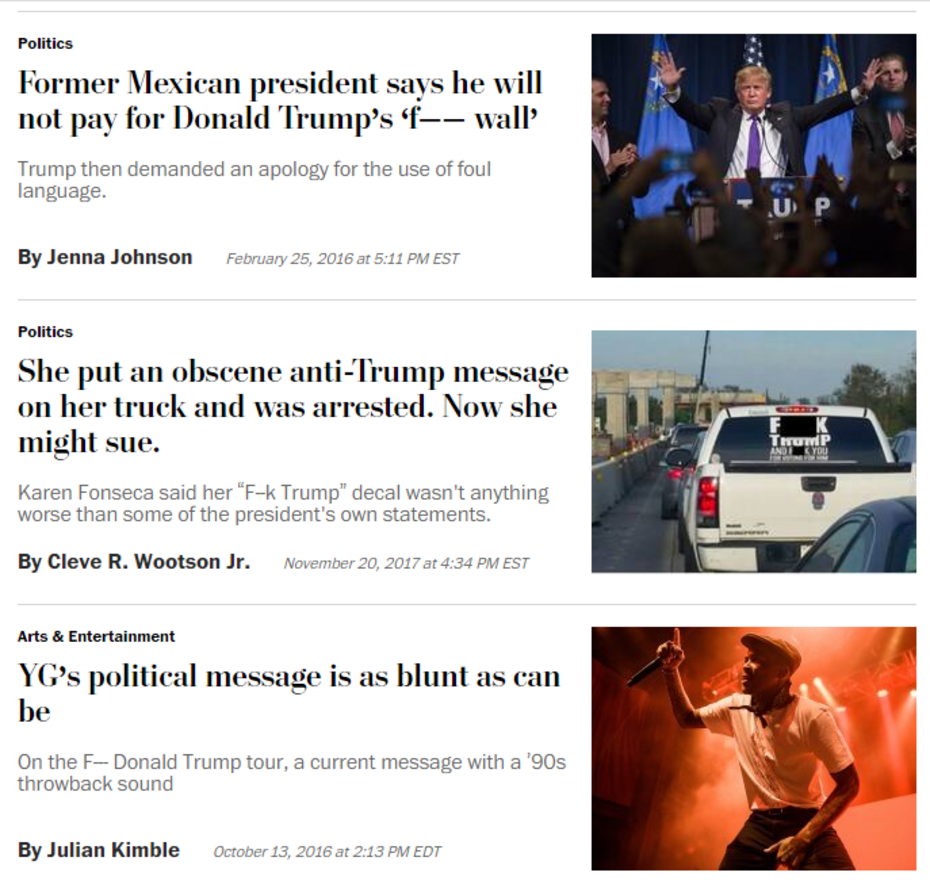This screenshot has width=930, height=880.
Task: Open the obscene anti-Trump truck message headline
Action: [x=293, y=407]
